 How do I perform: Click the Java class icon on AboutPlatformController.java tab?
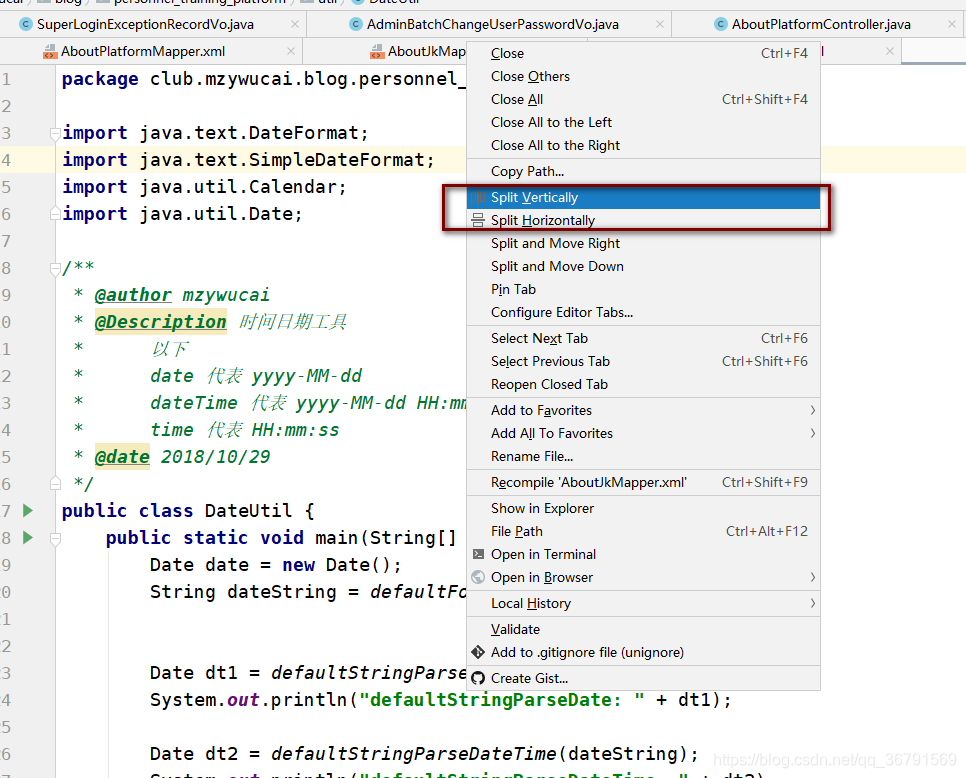point(721,24)
